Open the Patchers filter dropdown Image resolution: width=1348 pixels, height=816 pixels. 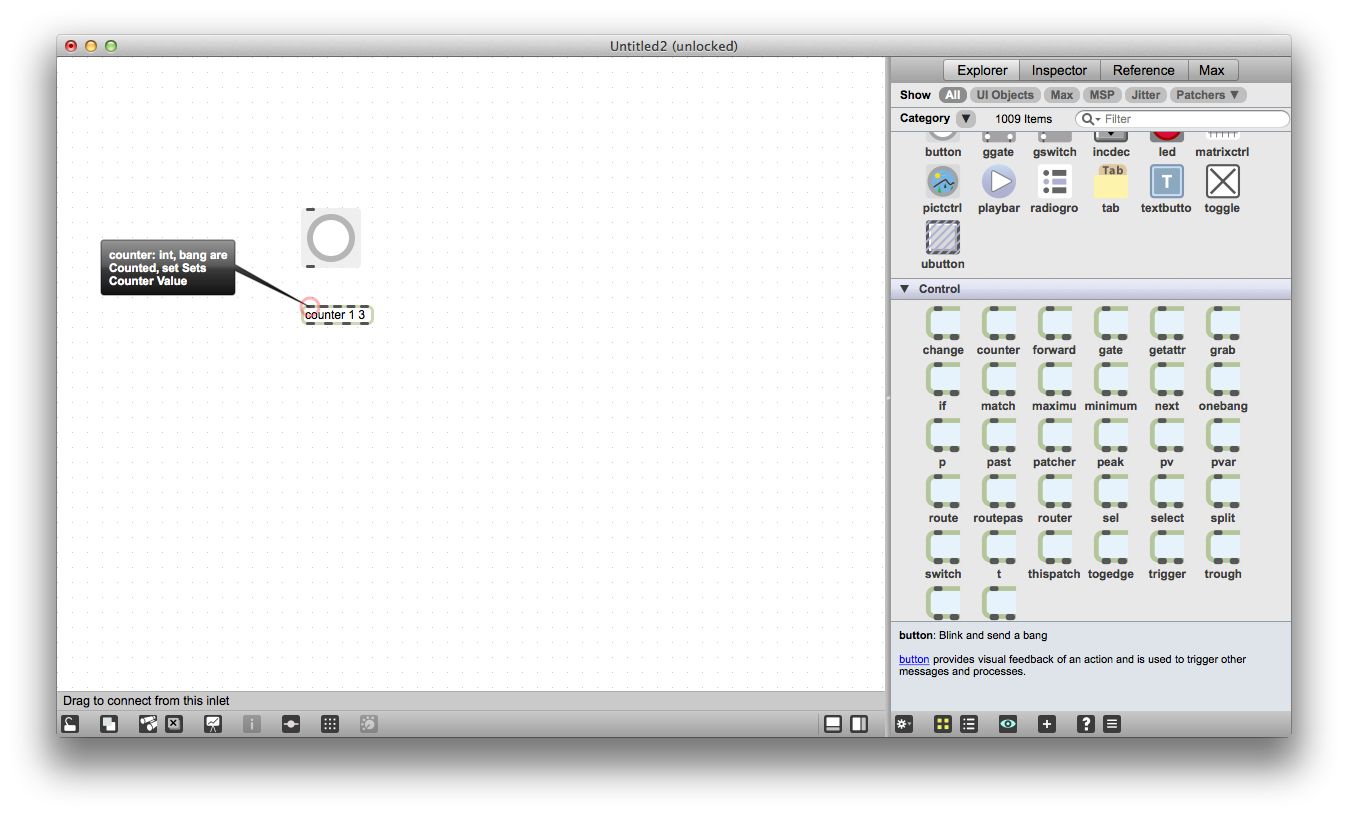1208,95
